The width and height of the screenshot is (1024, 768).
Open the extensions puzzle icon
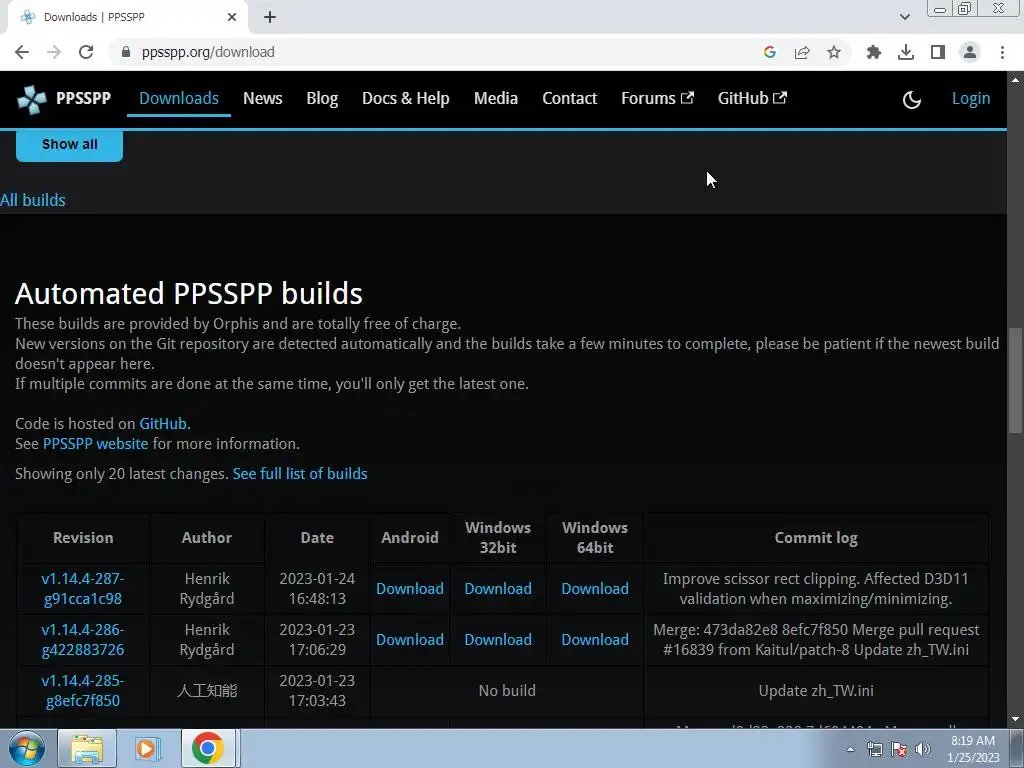click(874, 52)
